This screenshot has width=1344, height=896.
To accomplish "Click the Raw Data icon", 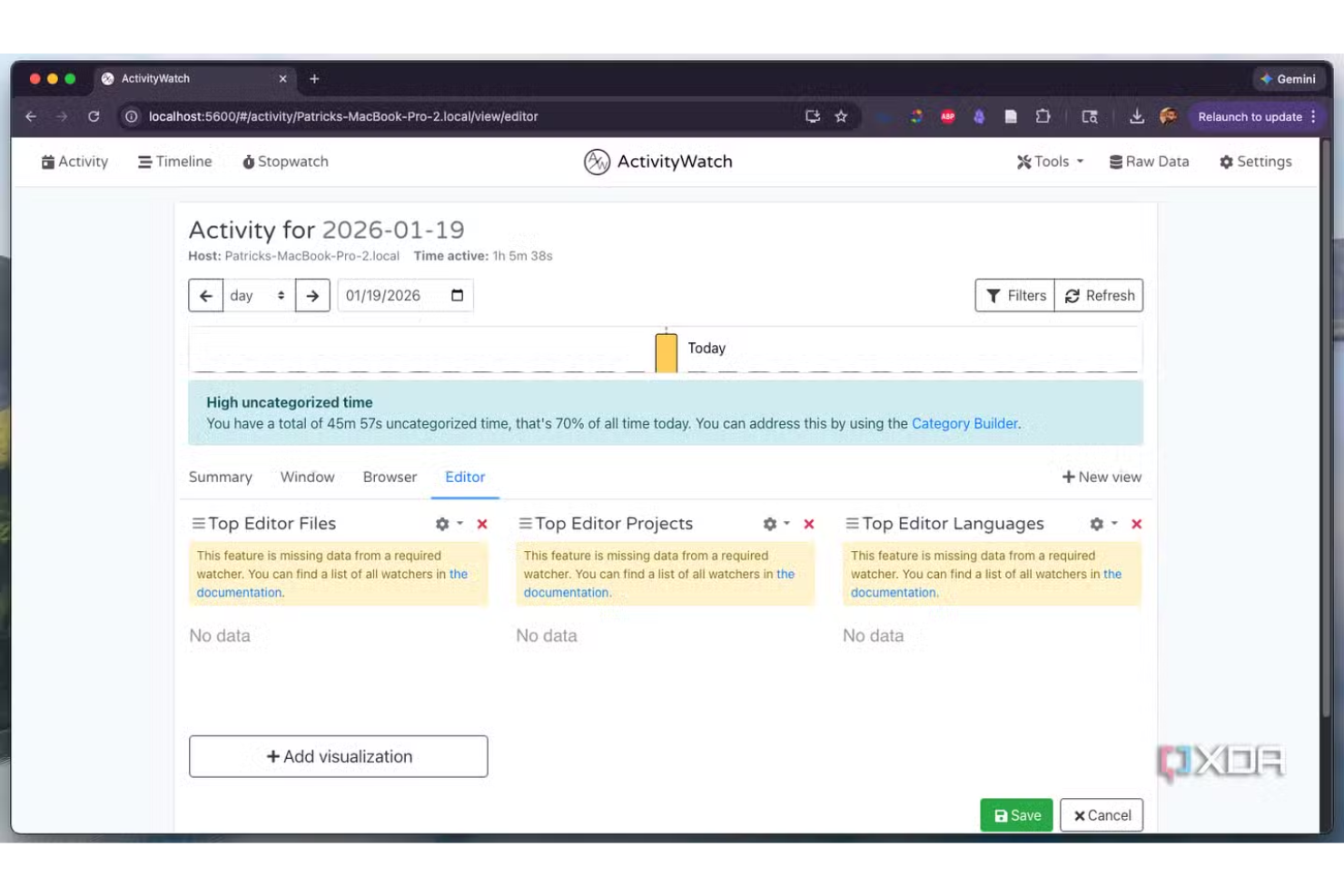I will pyautogui.click(x=1116, y=162).
